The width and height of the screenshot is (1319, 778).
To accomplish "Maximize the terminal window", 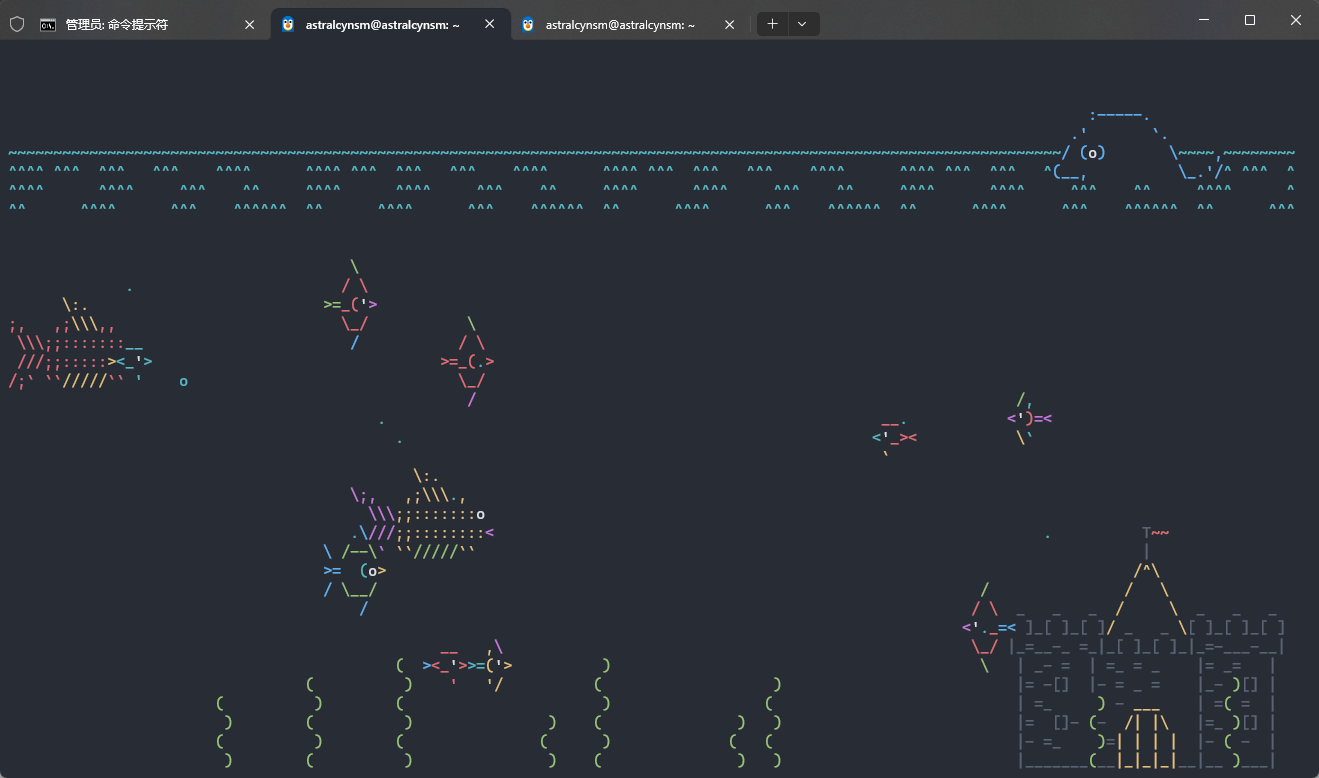I will pyautogui.click(x=1249, y=20).
